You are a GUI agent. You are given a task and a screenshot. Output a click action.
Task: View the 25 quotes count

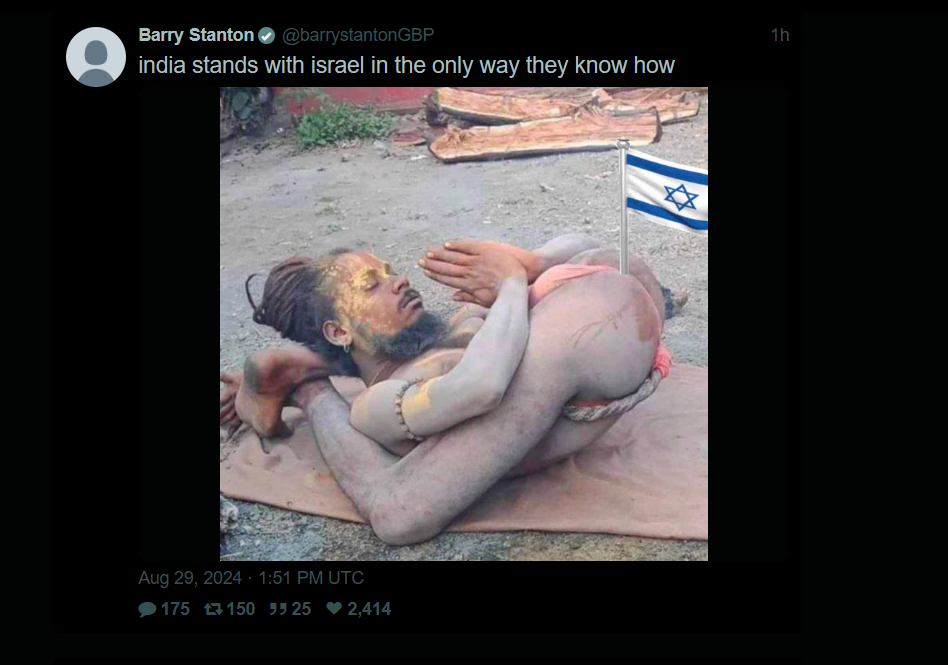pyautogui.click(x=301, y=609)
